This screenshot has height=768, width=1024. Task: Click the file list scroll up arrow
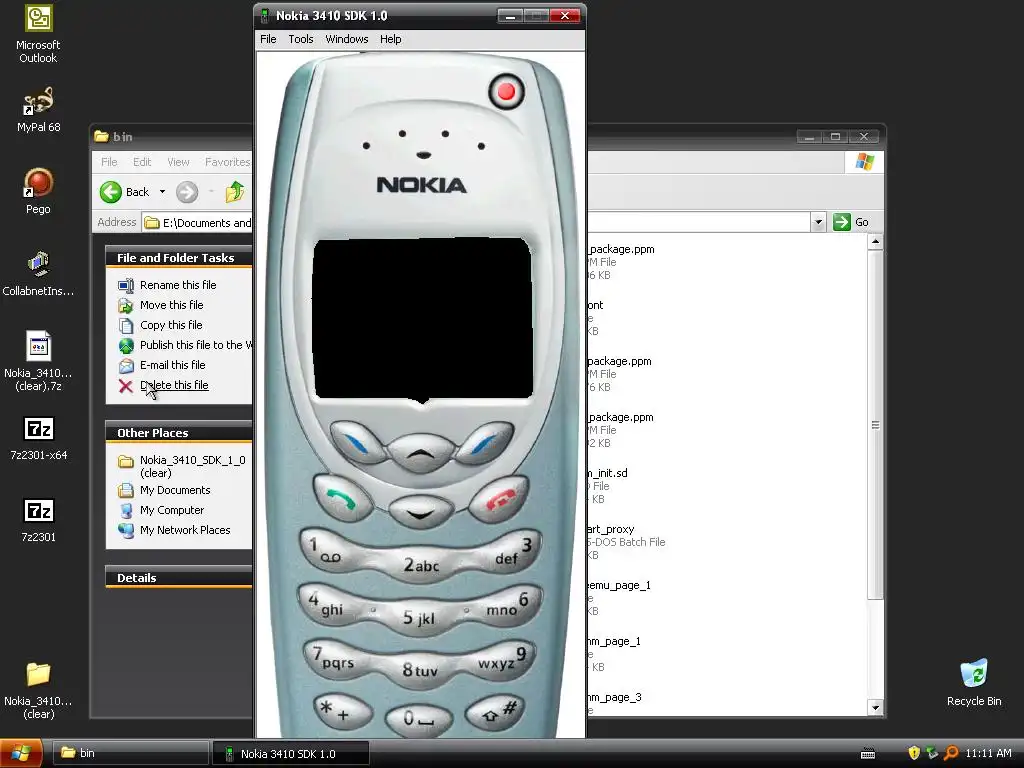point(875,242)
